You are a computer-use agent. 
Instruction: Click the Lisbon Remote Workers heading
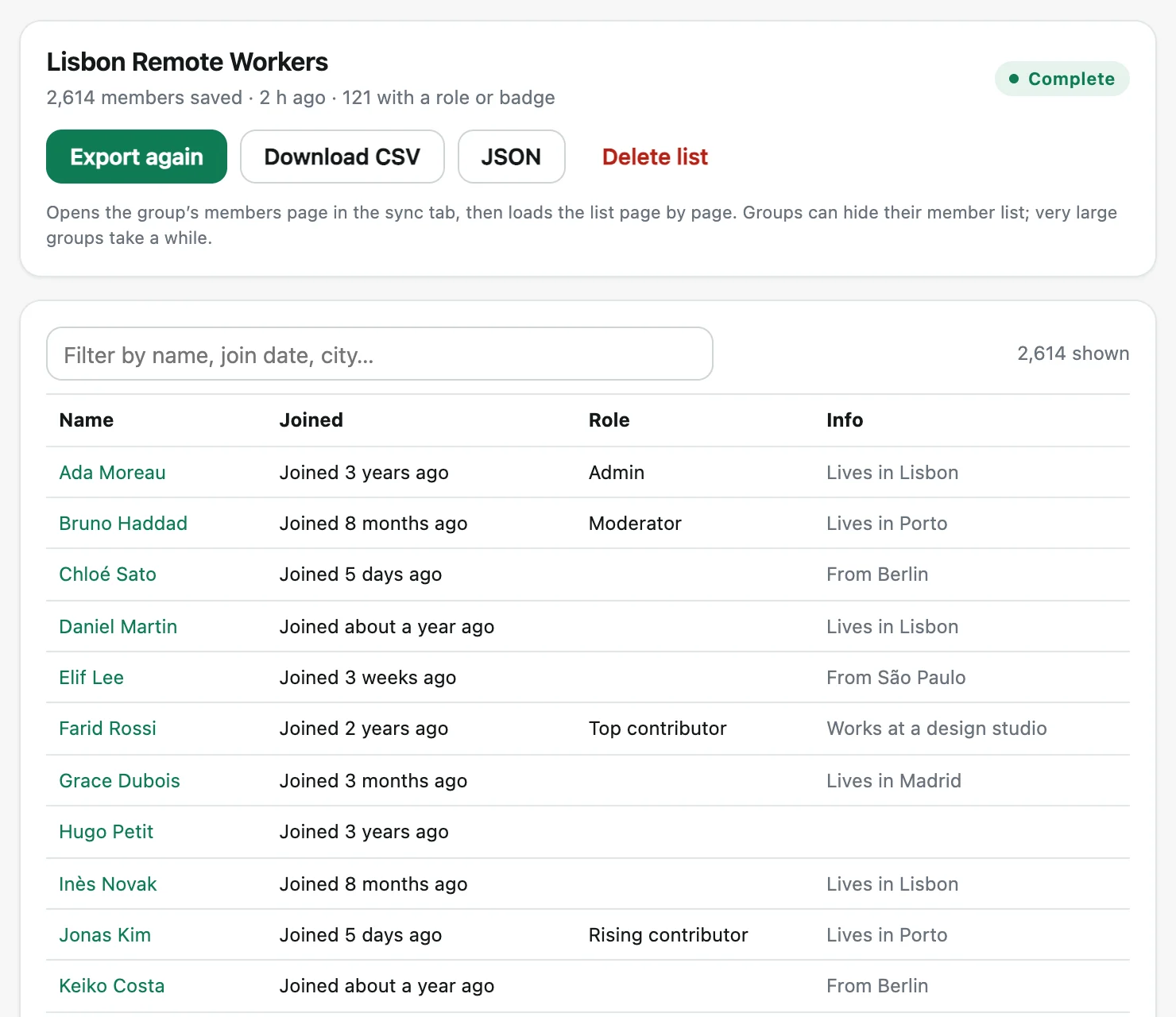188,62
